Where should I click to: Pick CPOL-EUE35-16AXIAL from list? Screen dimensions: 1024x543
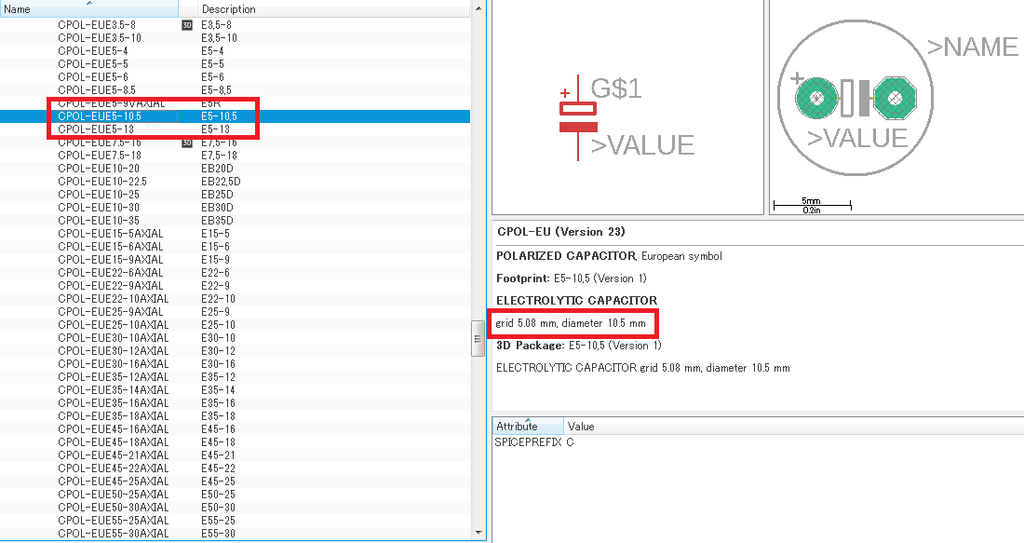[x=113, y=404]
